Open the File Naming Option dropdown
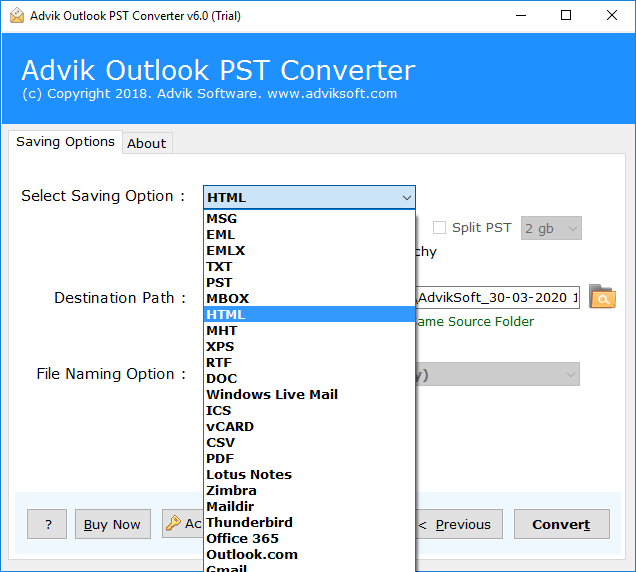 497,374
